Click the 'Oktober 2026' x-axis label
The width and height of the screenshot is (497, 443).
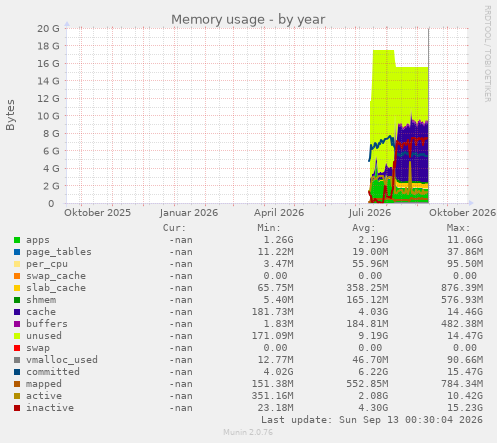pos(462,213)
